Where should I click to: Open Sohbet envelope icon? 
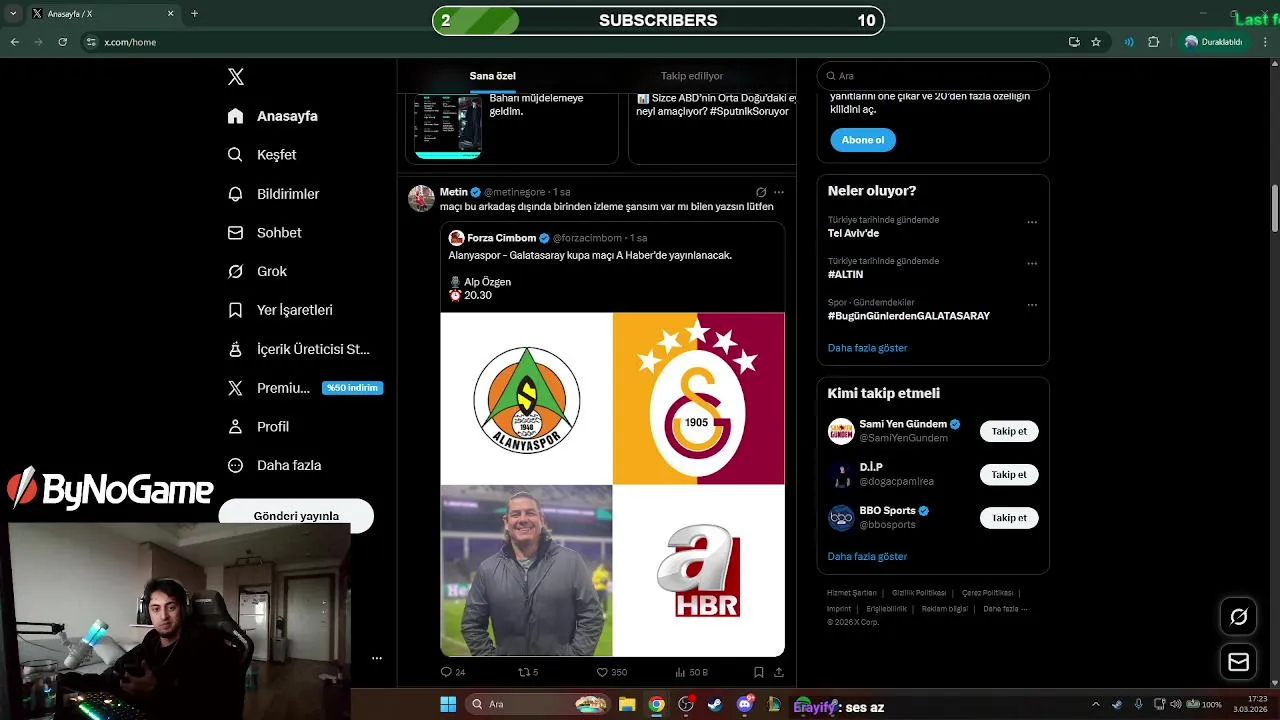[235, 232]
